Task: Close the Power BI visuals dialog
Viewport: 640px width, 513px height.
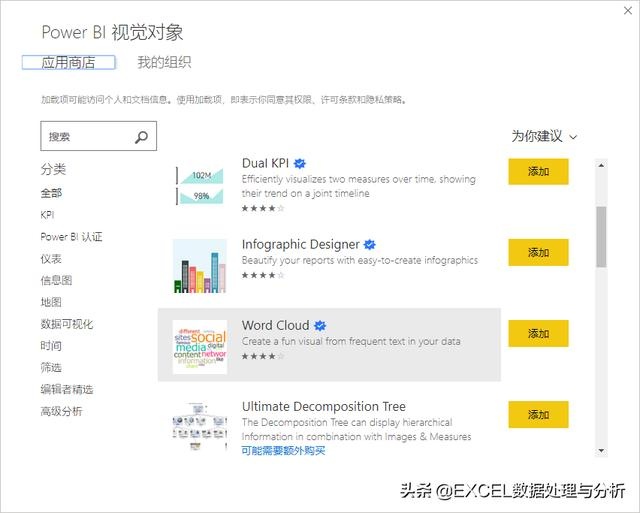Action: [628, 11]
